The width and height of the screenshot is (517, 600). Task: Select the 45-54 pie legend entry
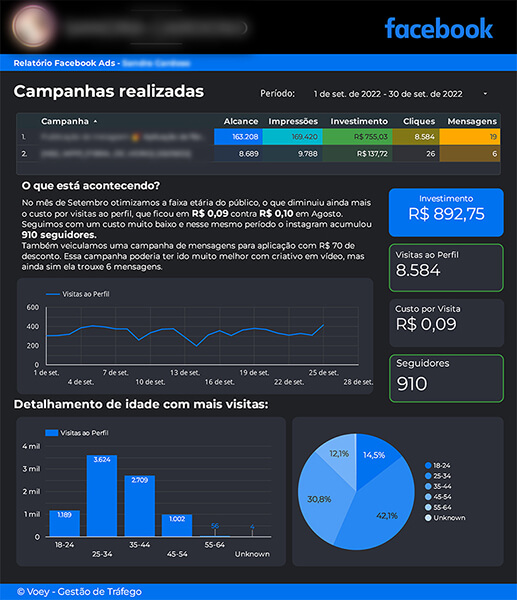click(438, 497)
